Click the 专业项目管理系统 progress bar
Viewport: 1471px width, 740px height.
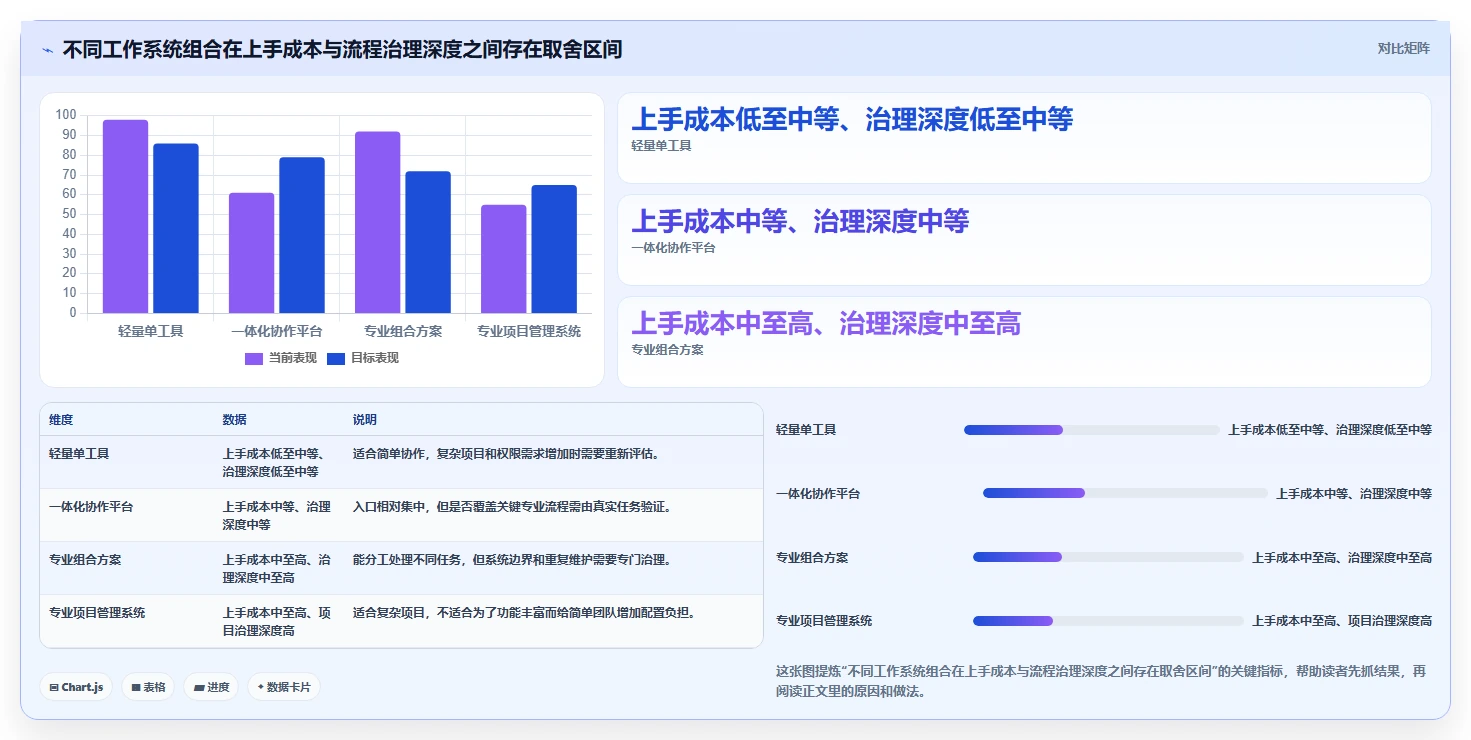(x=1108, y=621)
